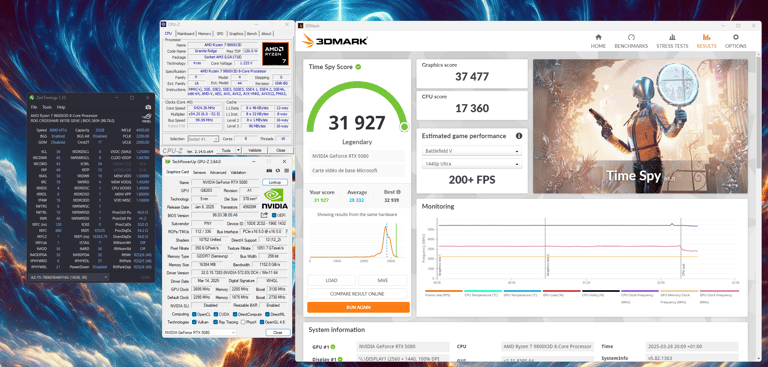Screen dimensions: 768x367
Task: Click the green check next to GPU #1
Action: [333, 346]
